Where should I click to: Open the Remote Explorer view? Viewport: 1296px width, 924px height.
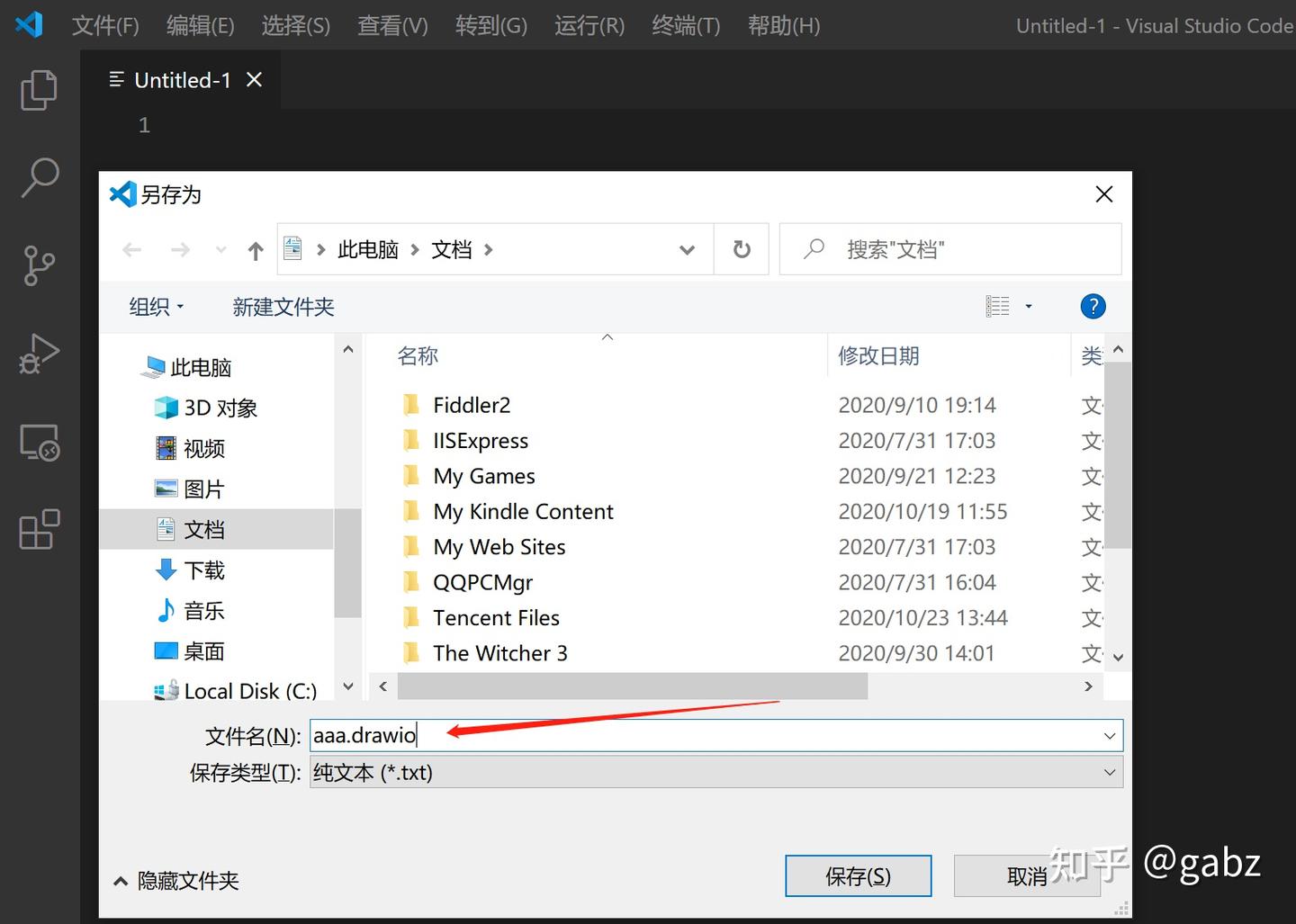click(39, 442)
